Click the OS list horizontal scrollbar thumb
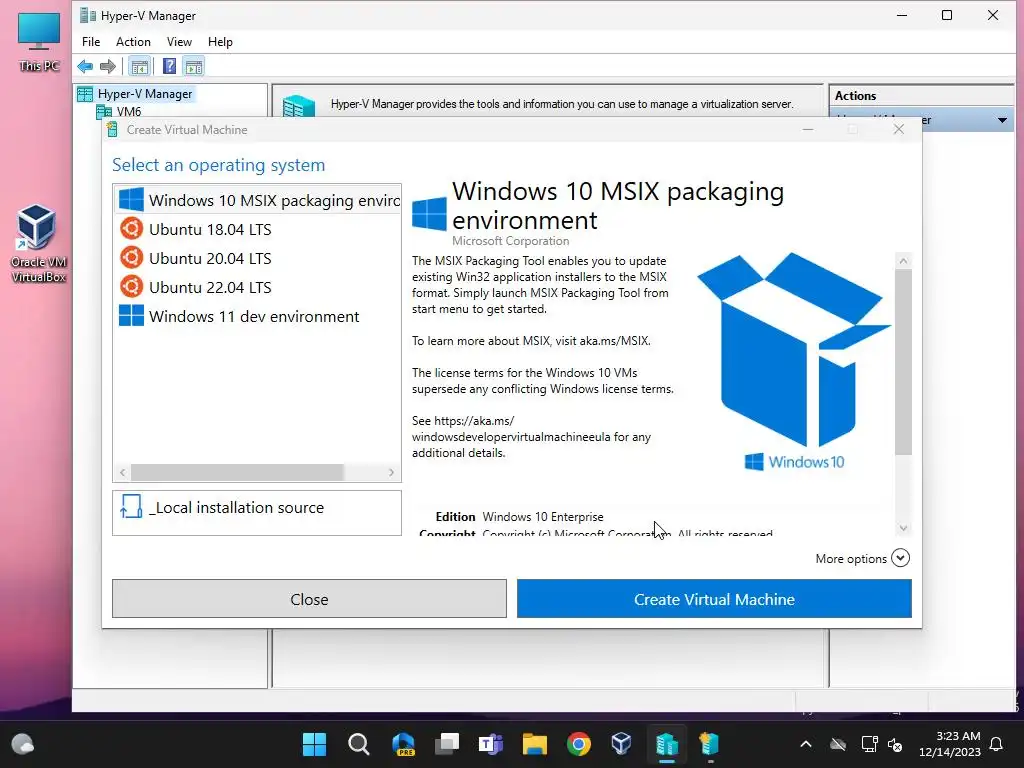Viewport: 1024px width, 768px height. 237,472
